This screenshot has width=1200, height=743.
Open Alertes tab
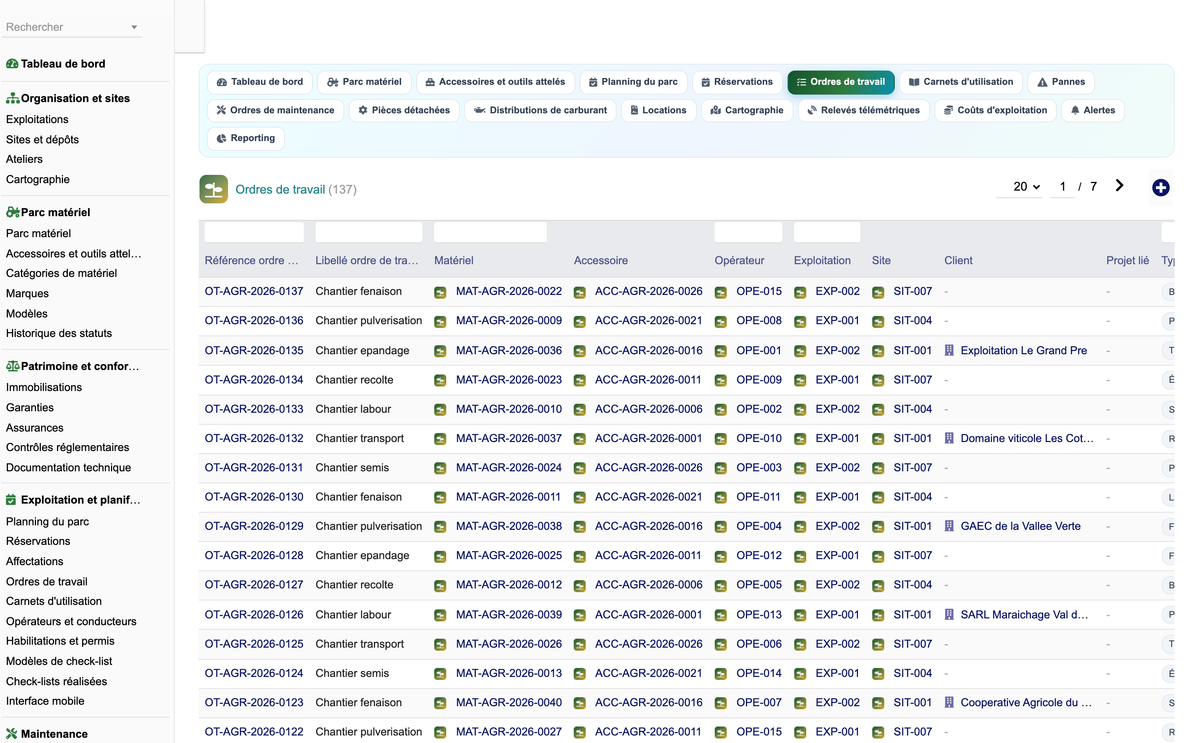(x=1093, y=110)
